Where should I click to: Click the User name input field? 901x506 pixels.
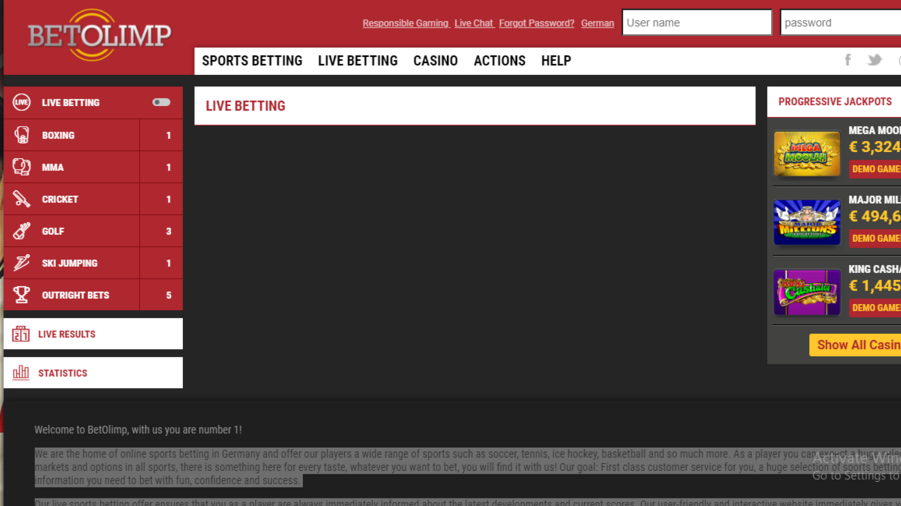coord(696,23)
